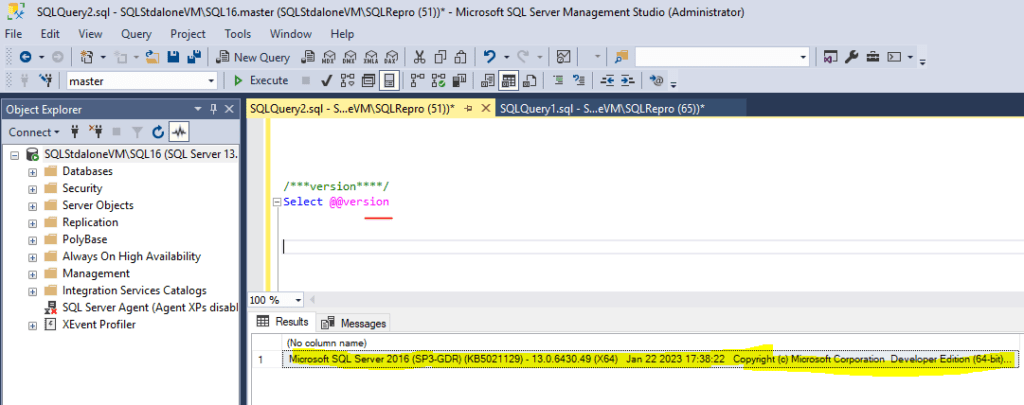This screenshot has height=405, width=1024.
Task: Open the Edit menu
Action: pos(50,34)
